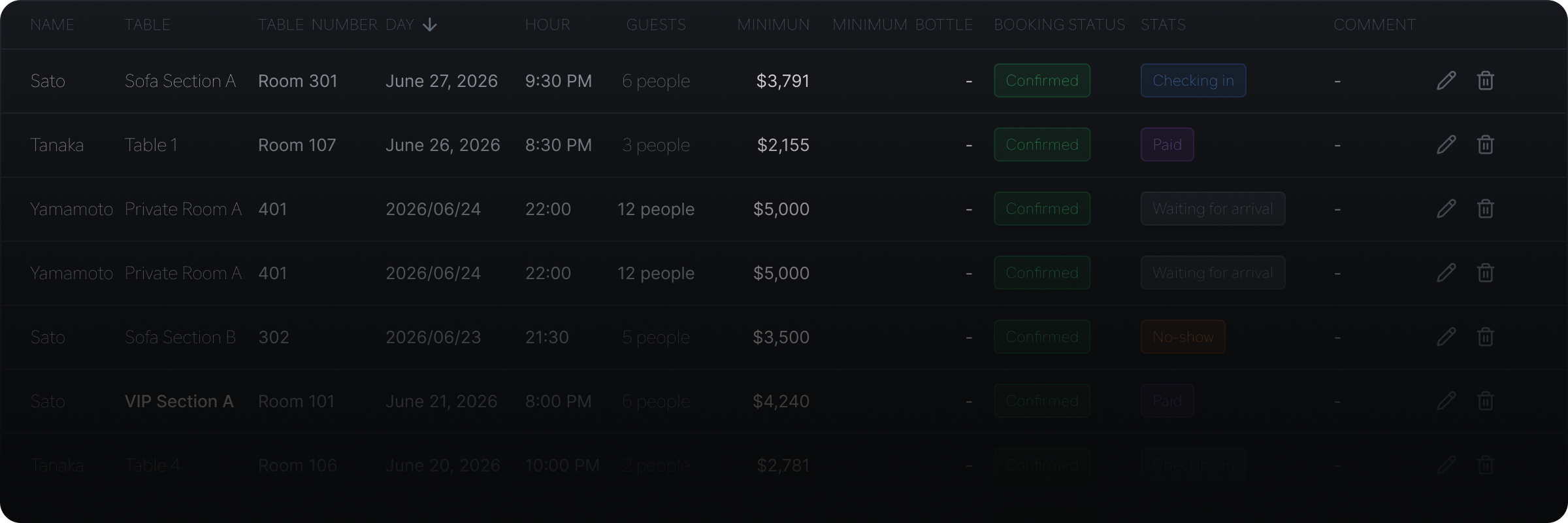Edit Tanaka's Table 4 reservation
The image size is (1568, 523).
[x=1446, y=465]
